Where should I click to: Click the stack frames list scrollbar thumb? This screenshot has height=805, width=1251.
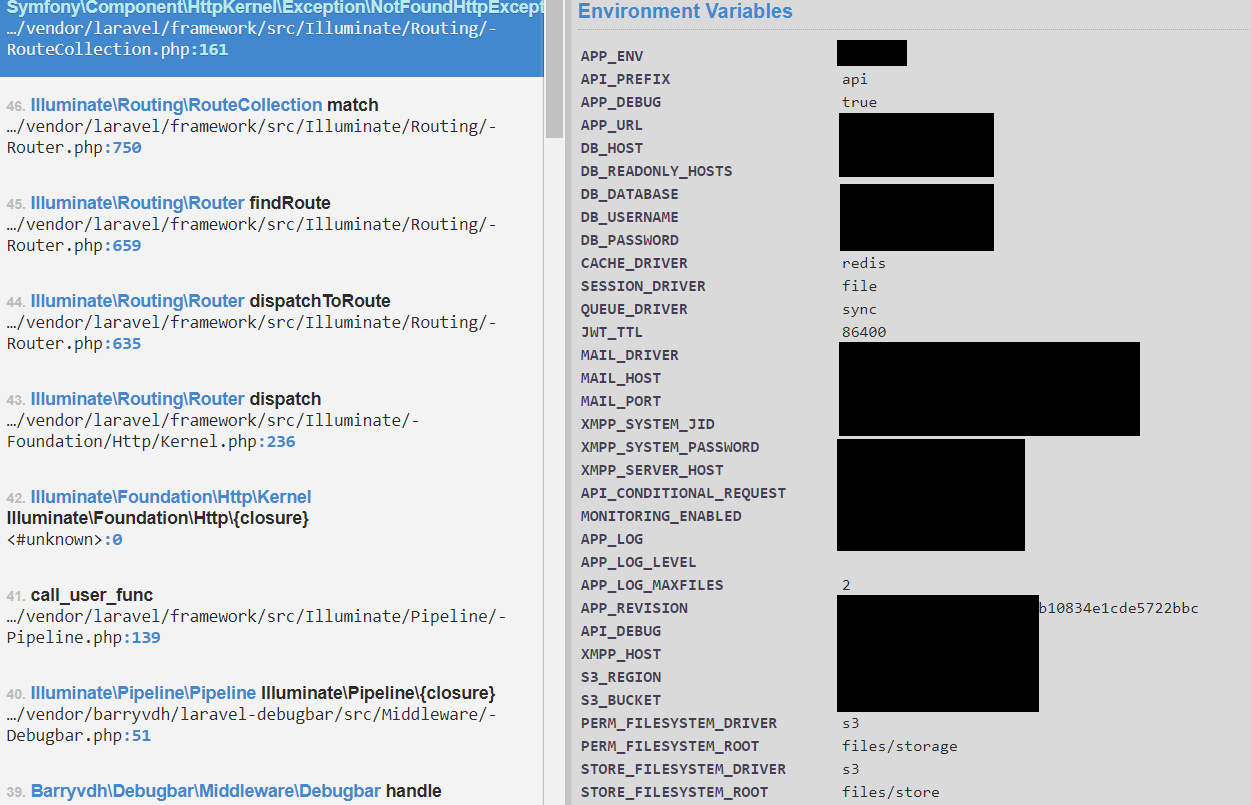pyautogui.click(x=554, y=68)
